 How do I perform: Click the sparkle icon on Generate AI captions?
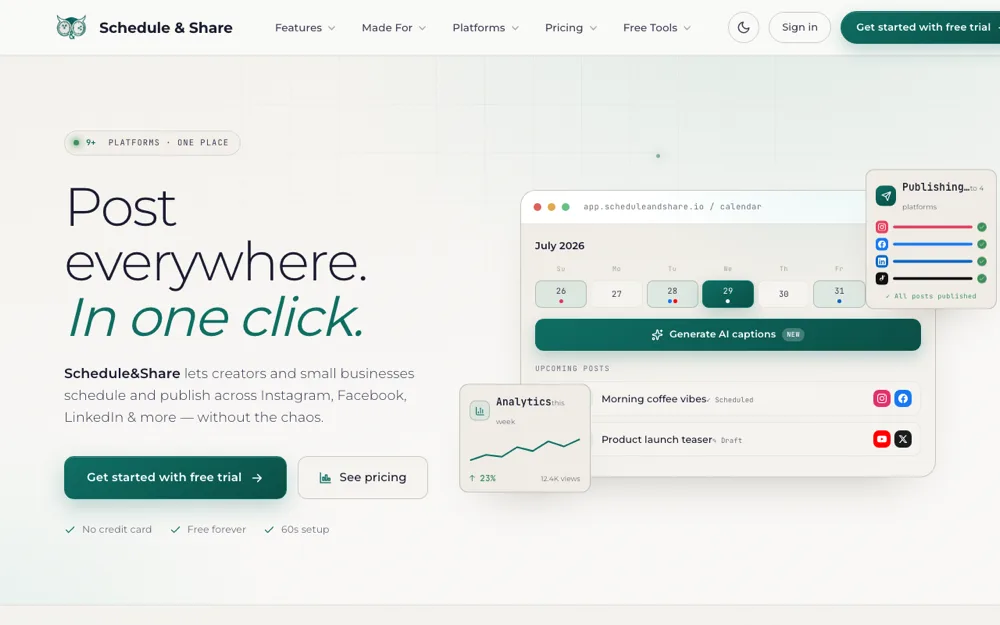point(657,335)
